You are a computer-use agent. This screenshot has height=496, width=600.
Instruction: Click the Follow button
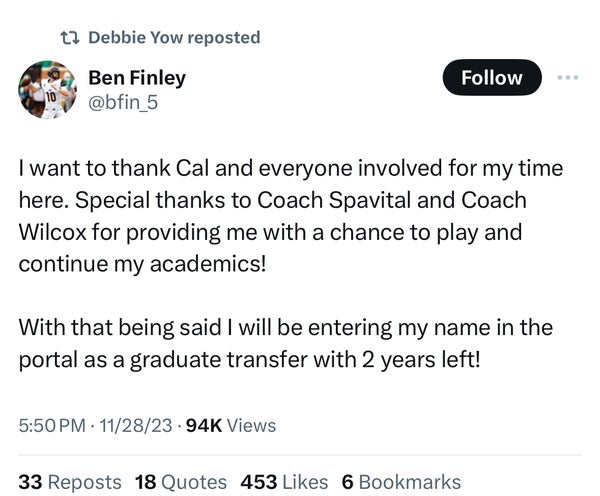click(491, 78)
